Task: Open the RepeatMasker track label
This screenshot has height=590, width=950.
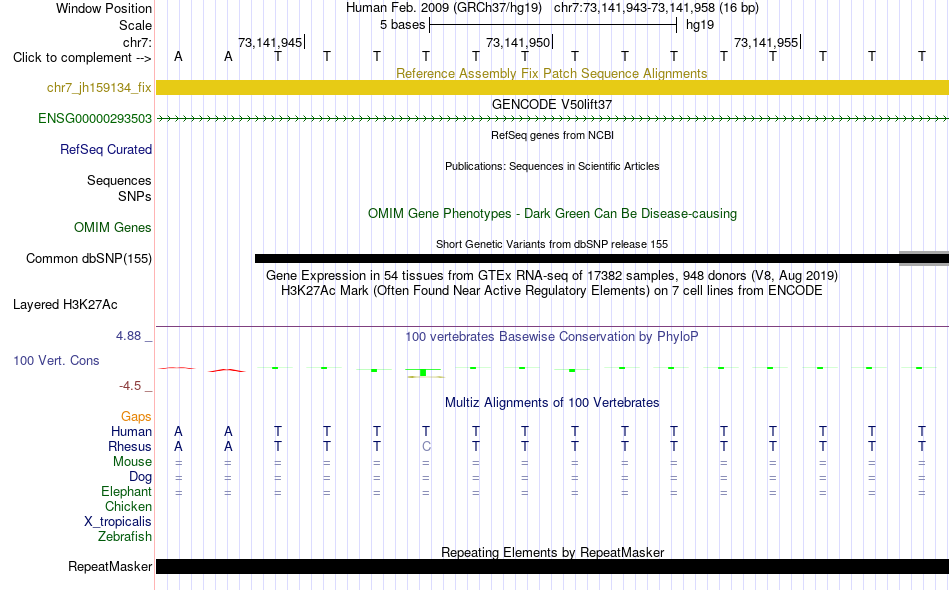Action: coord(110,567)
